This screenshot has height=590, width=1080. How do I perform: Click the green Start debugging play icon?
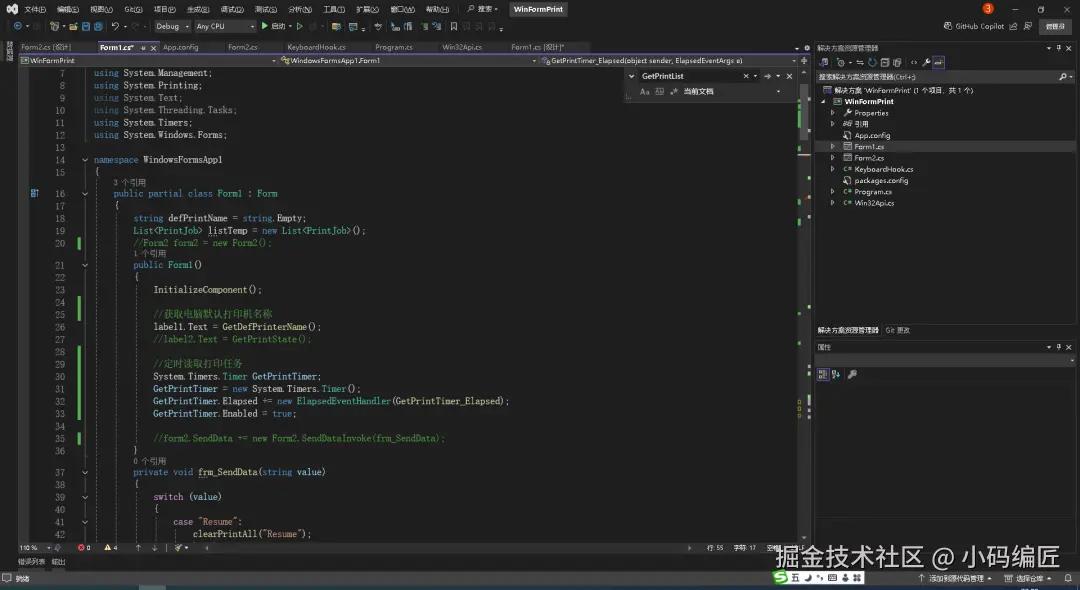pos(265,26)
